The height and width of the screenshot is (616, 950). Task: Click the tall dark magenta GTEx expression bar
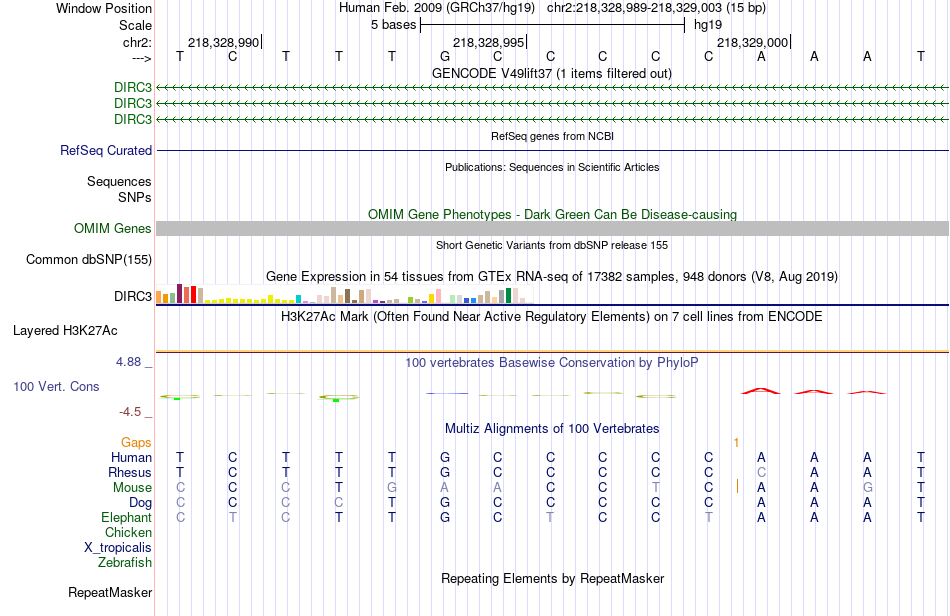pyautogui.click(x=179, y=293)
